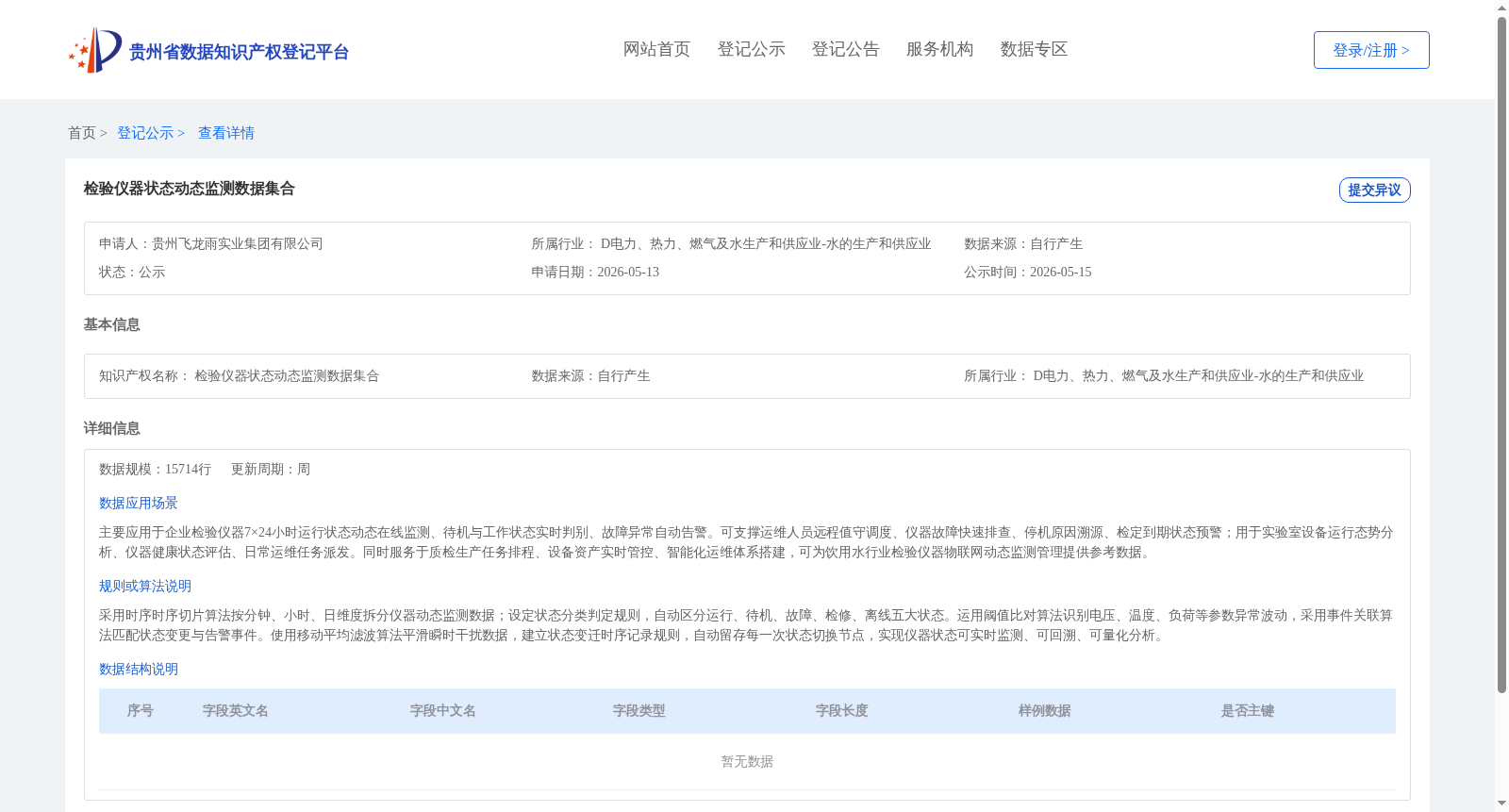Go to 首页 in breadcrumb
The height and width of the screenshot is (812, 1509).
[82, 133]
